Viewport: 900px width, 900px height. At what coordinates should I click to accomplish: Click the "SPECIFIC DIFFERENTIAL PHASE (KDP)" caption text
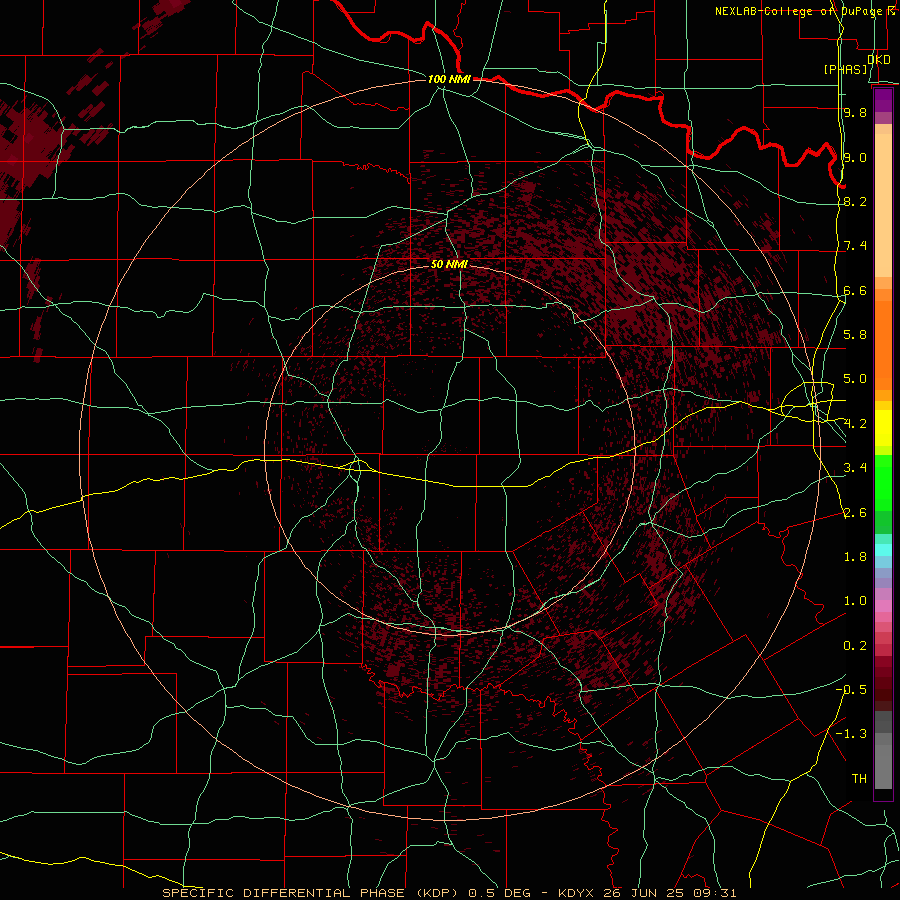pos(308,893)
